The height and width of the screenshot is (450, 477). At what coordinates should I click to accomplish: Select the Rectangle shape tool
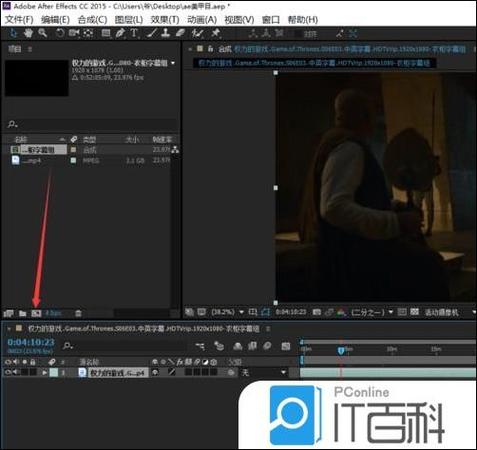106,33
